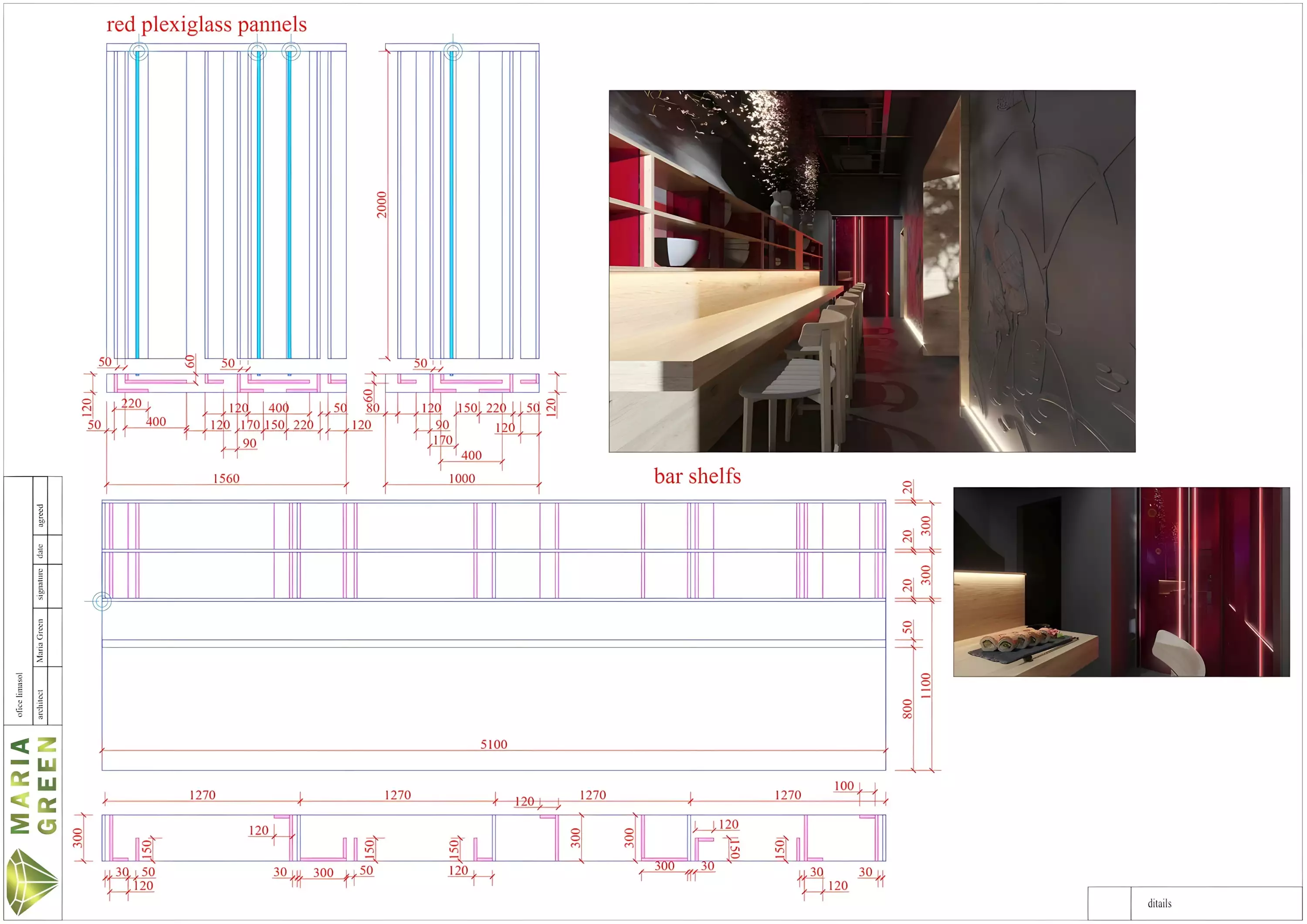Open the sushi plate red corridor render
Viewport: 1307px width, 924px height.
[1121, 581]
